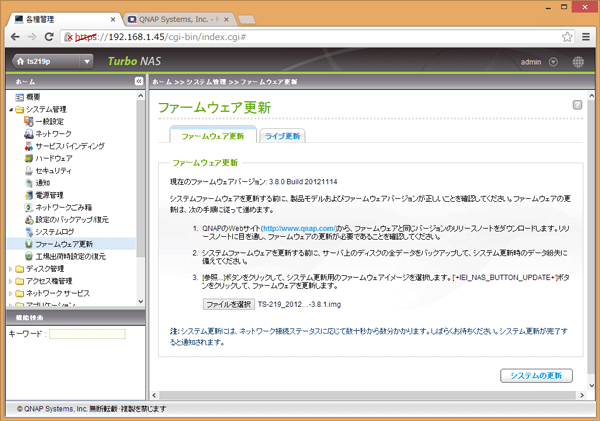Click horizontal scrollbar left arrow

click(154, 395)
